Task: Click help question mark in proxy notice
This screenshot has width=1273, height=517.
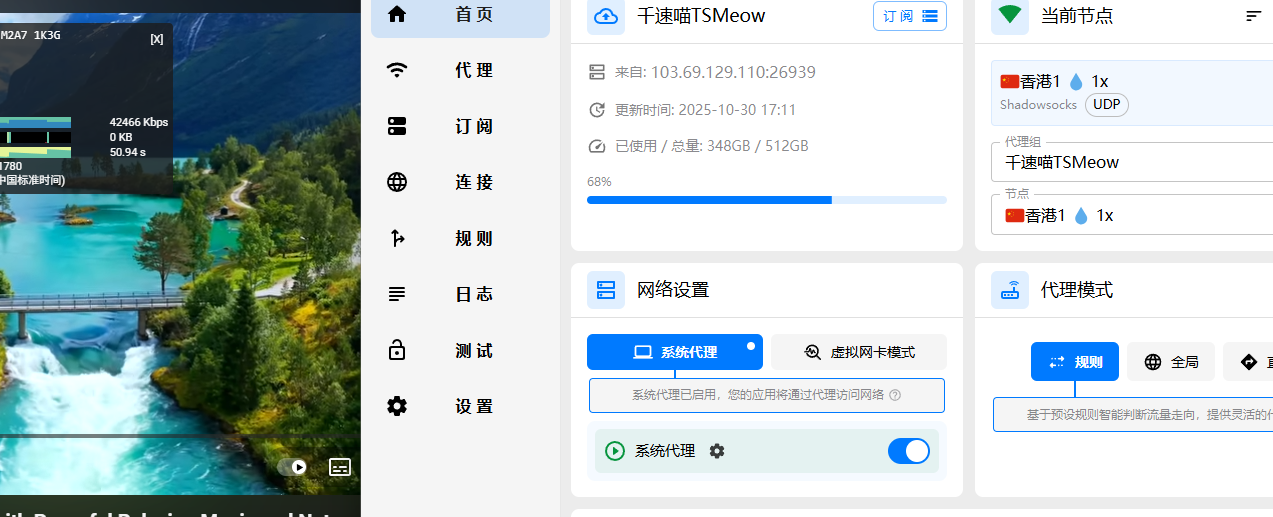Action: (895, 395)
